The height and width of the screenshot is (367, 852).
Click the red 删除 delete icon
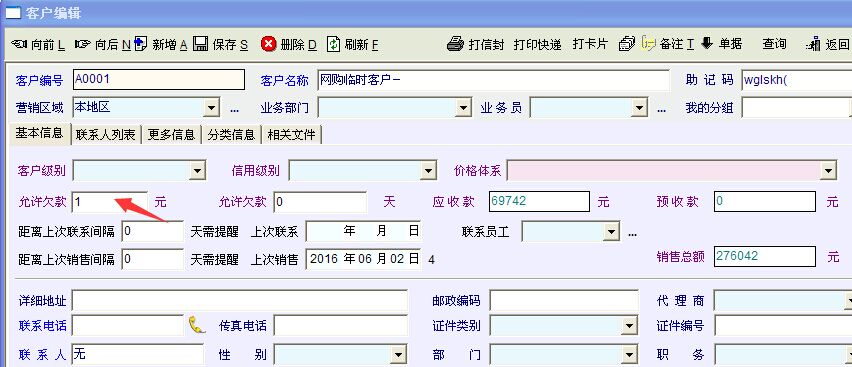point(268,44)
